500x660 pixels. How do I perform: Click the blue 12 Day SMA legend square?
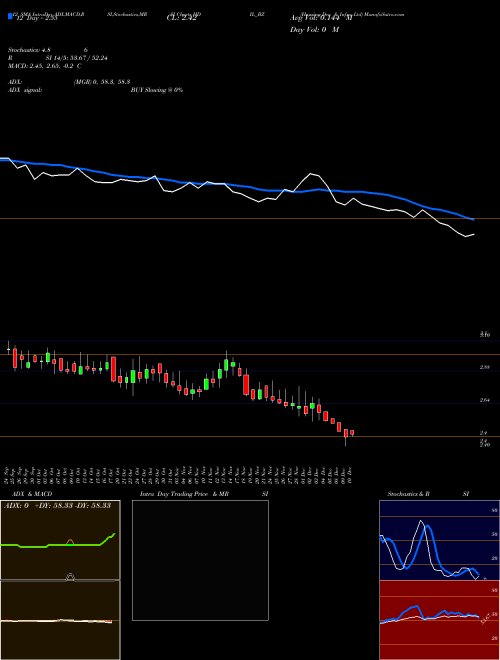[x=10, y=16]
